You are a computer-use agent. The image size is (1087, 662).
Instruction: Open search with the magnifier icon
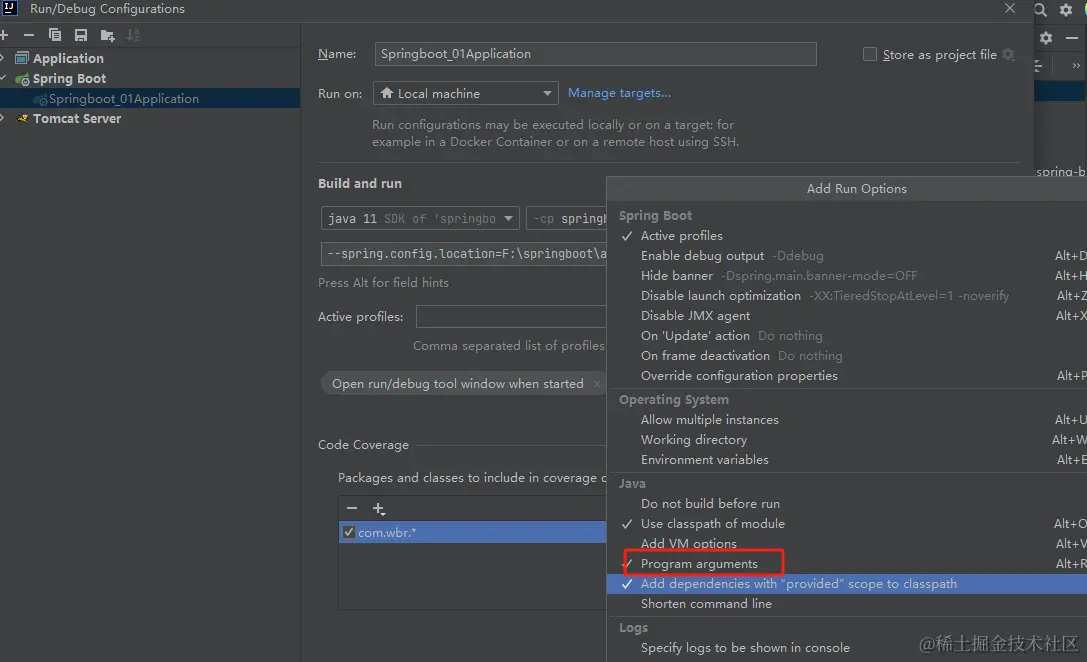(x=1041, y=10)
